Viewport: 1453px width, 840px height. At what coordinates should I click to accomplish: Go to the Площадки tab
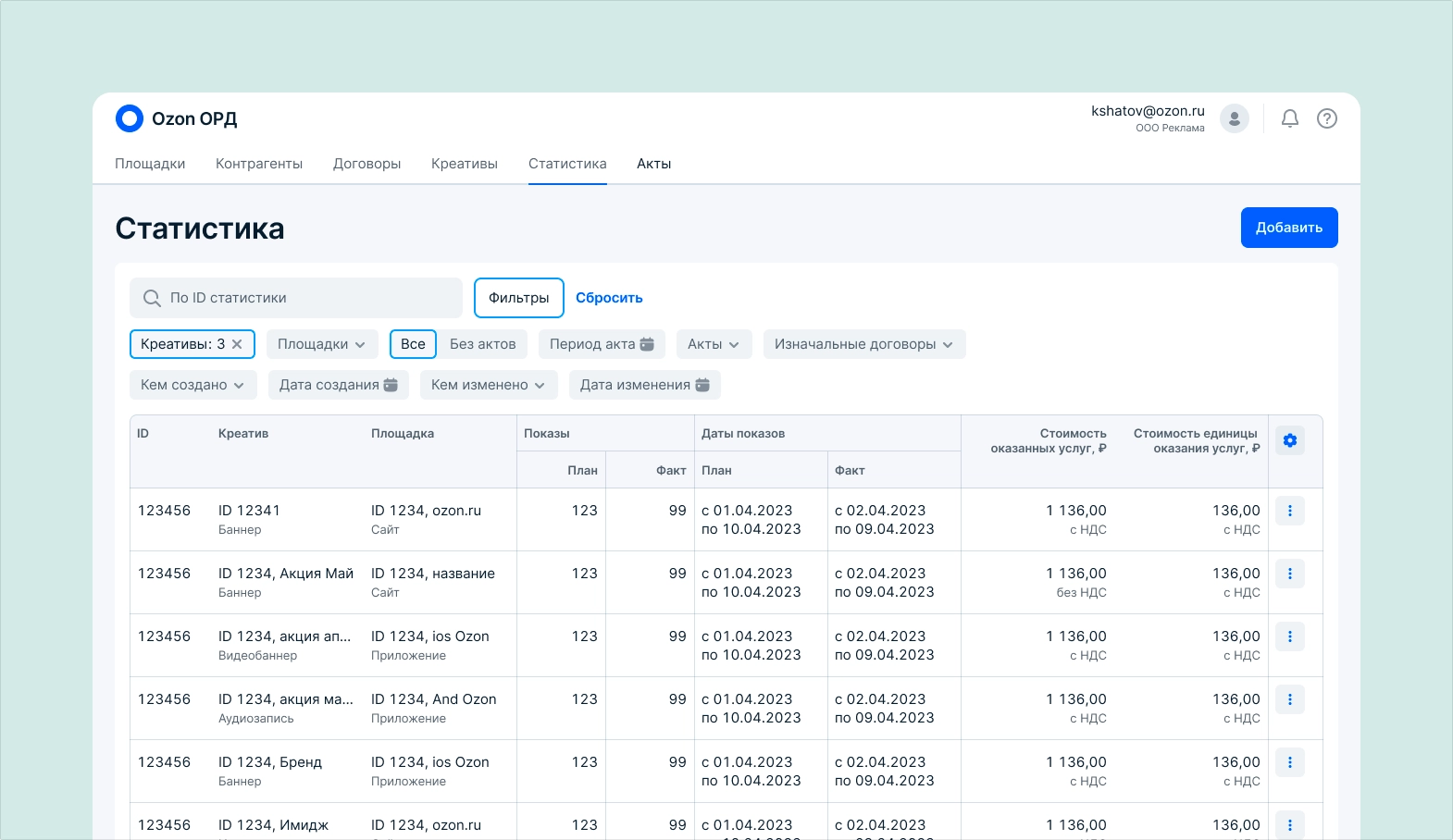(150, 164)
